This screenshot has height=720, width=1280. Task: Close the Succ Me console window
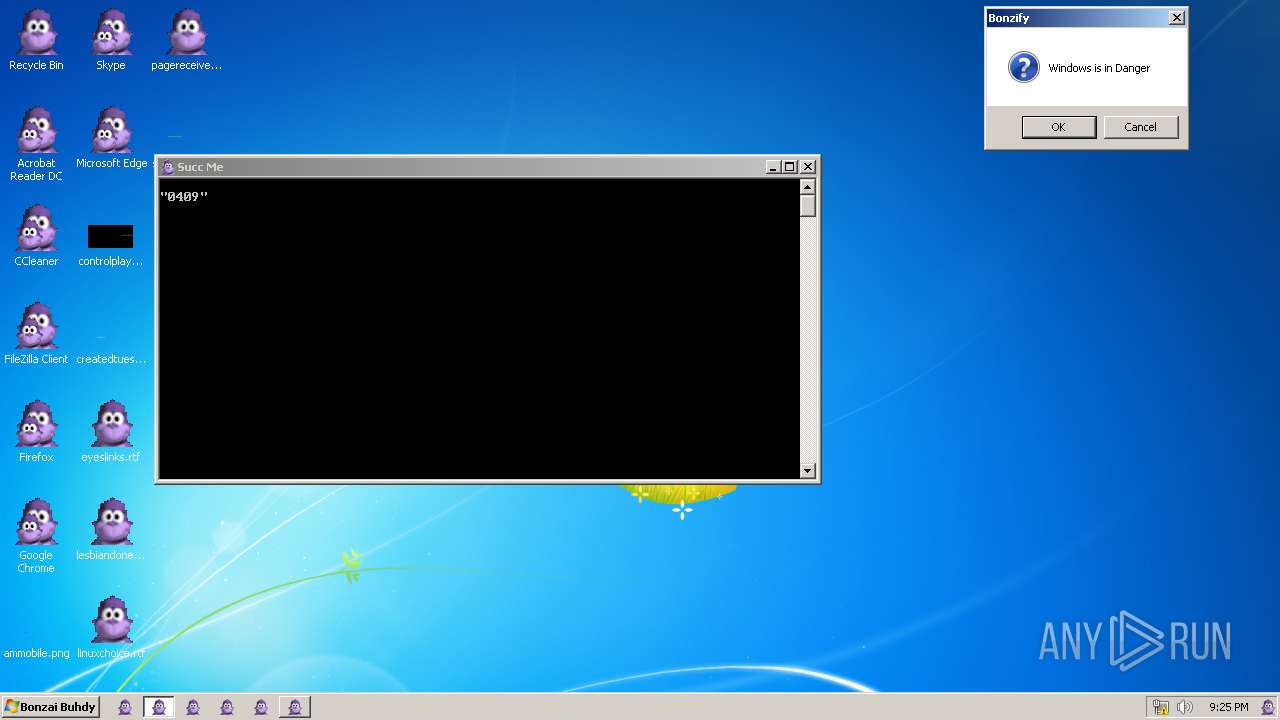click(x=808, y=167)
